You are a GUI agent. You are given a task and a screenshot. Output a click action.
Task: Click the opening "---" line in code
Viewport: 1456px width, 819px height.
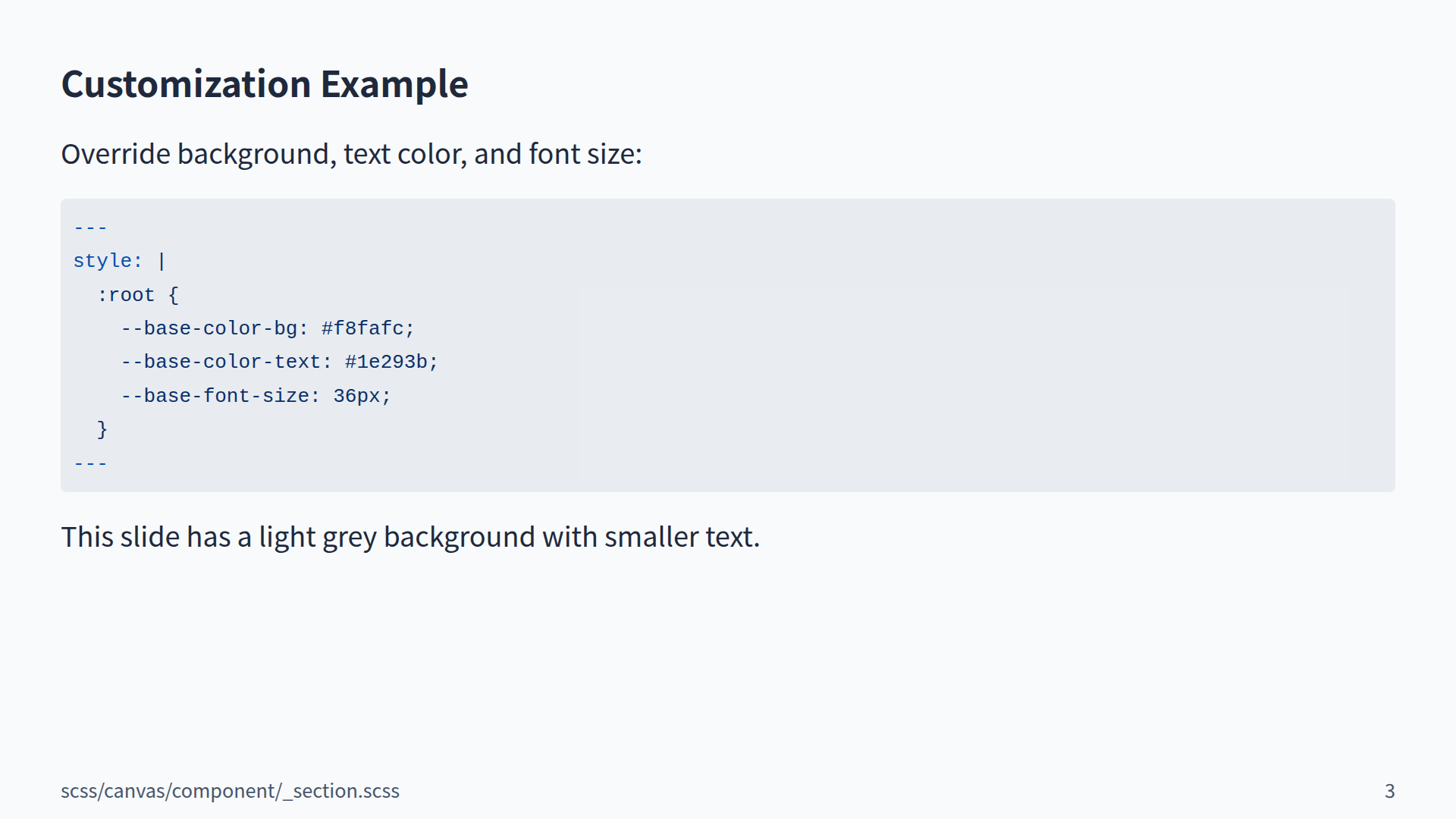click(x=90, y=227)
